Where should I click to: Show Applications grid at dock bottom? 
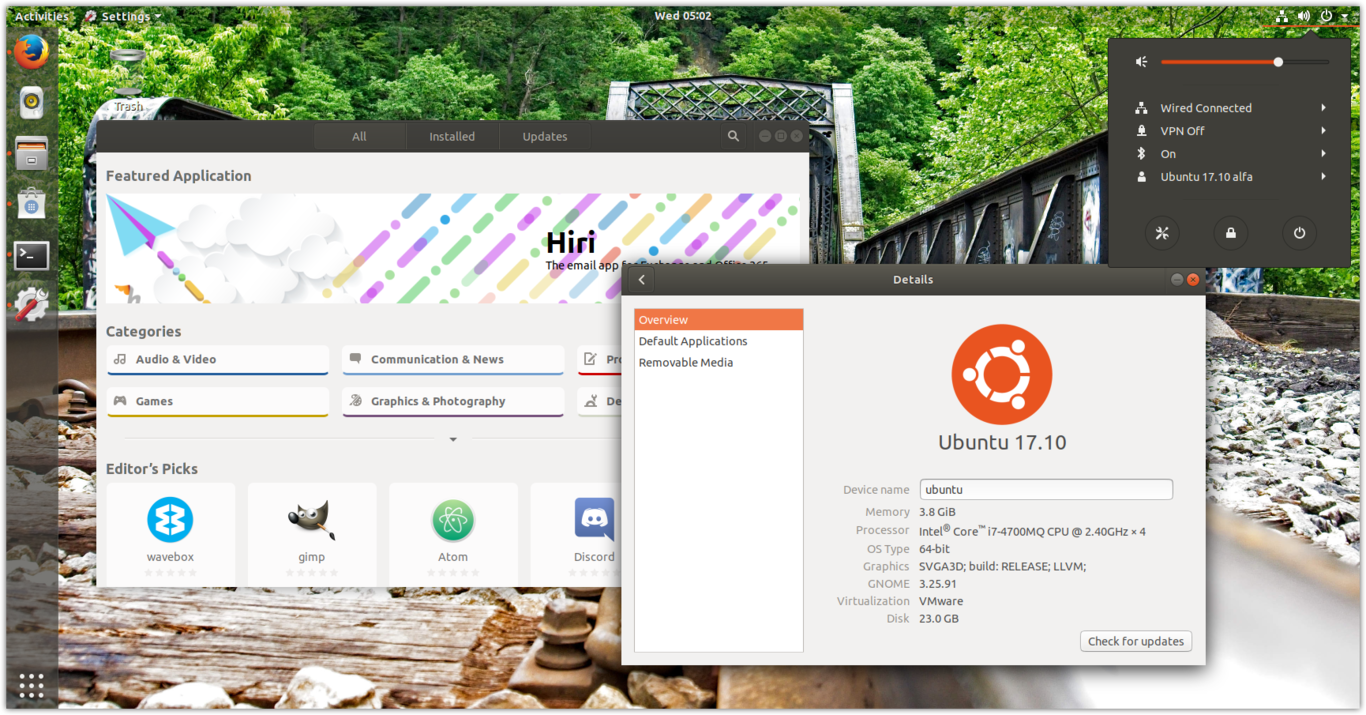coord(31,685)
